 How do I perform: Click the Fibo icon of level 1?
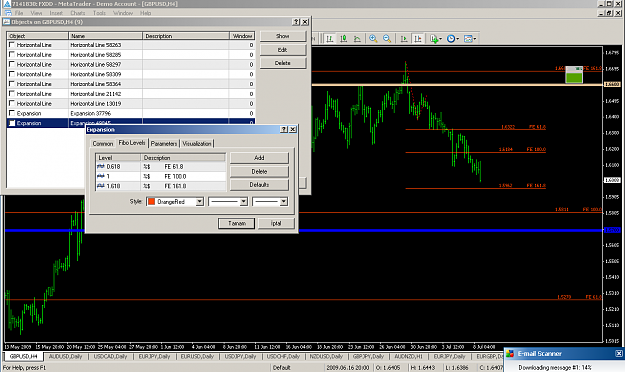pos(101,176)
